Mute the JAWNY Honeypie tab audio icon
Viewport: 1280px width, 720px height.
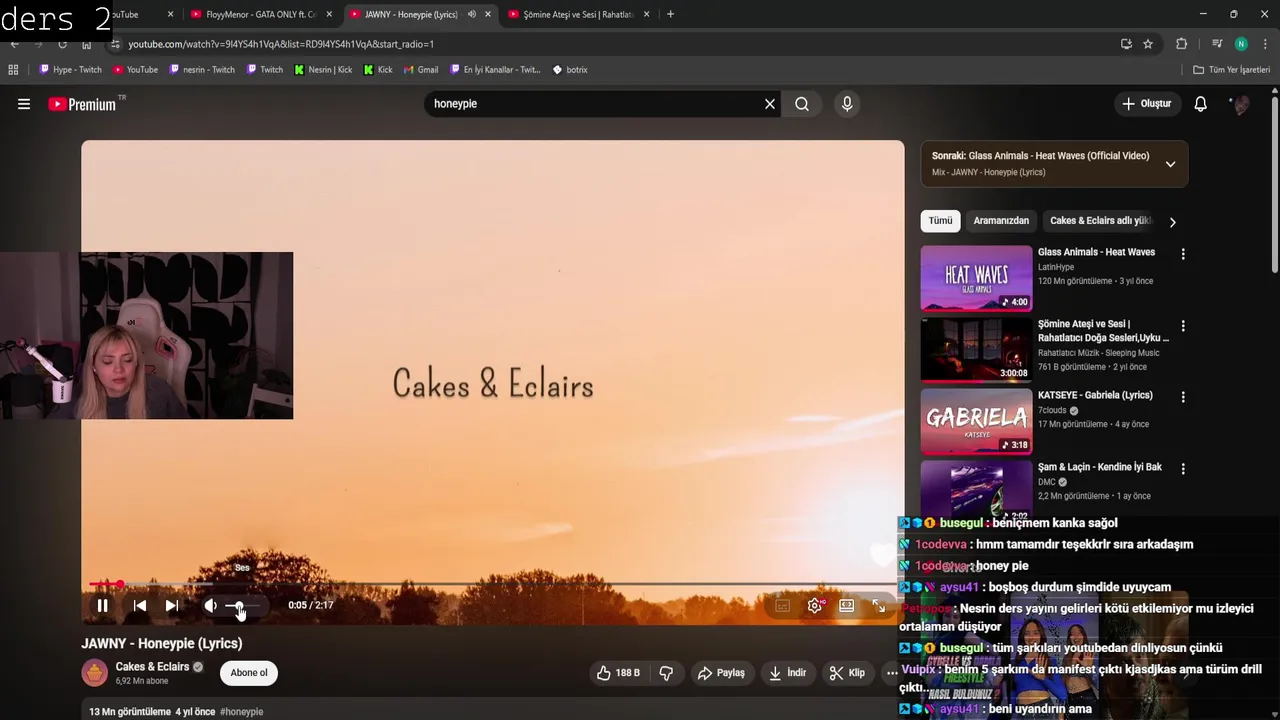[x=472, y=15]
